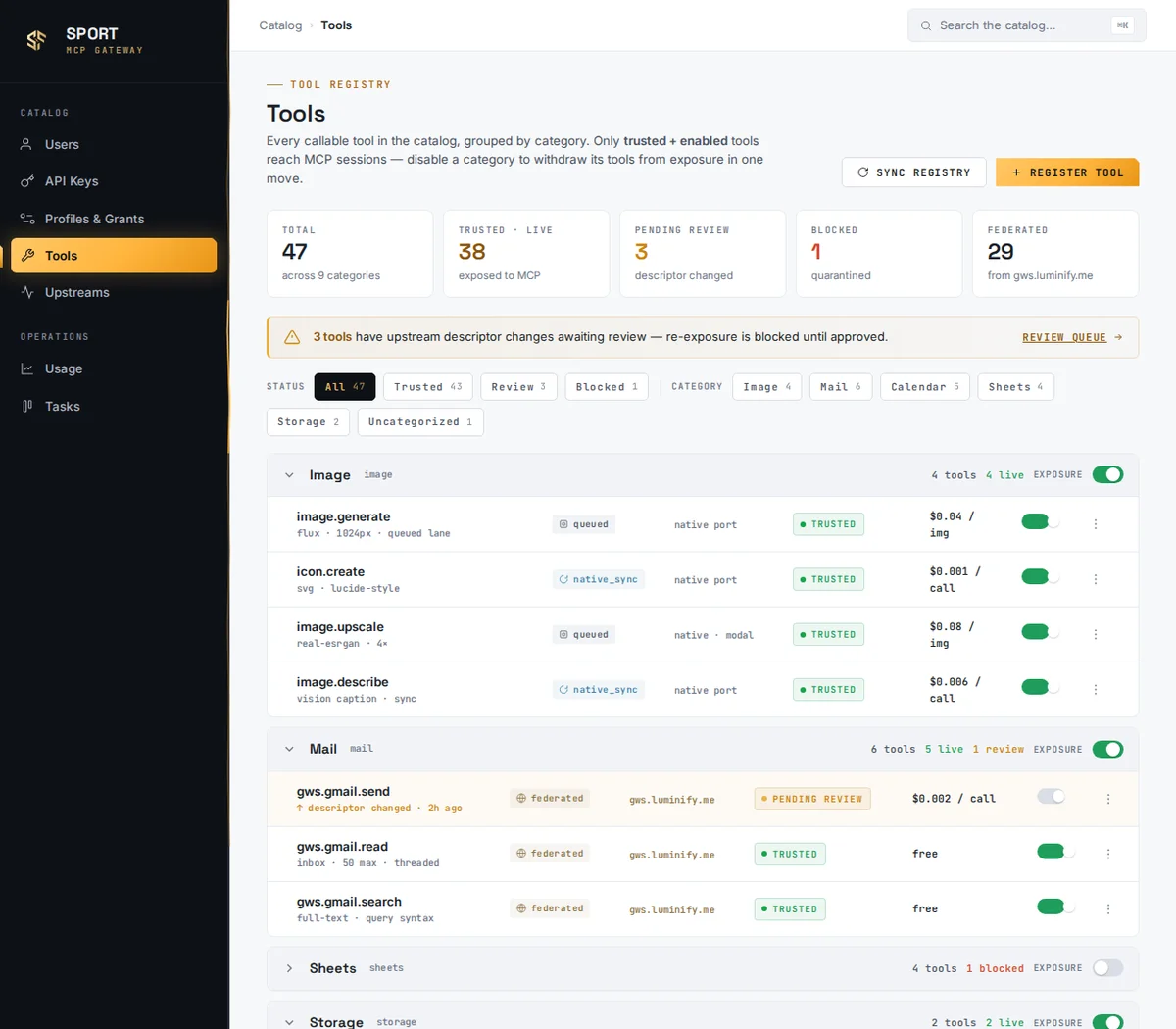Select the Federated 29 stat card
Image resolution: width=1176 pixels, height=1029 pixels.
point(1055,254)
